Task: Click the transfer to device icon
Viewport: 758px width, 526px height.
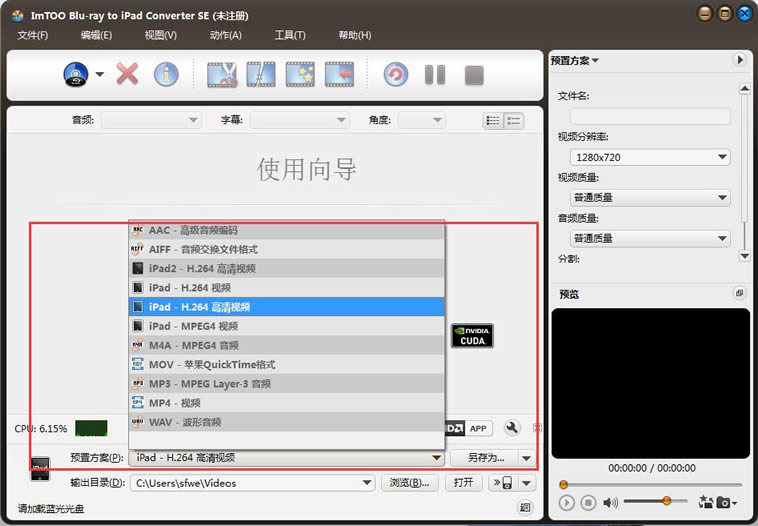Action: (x=503, y=482)
